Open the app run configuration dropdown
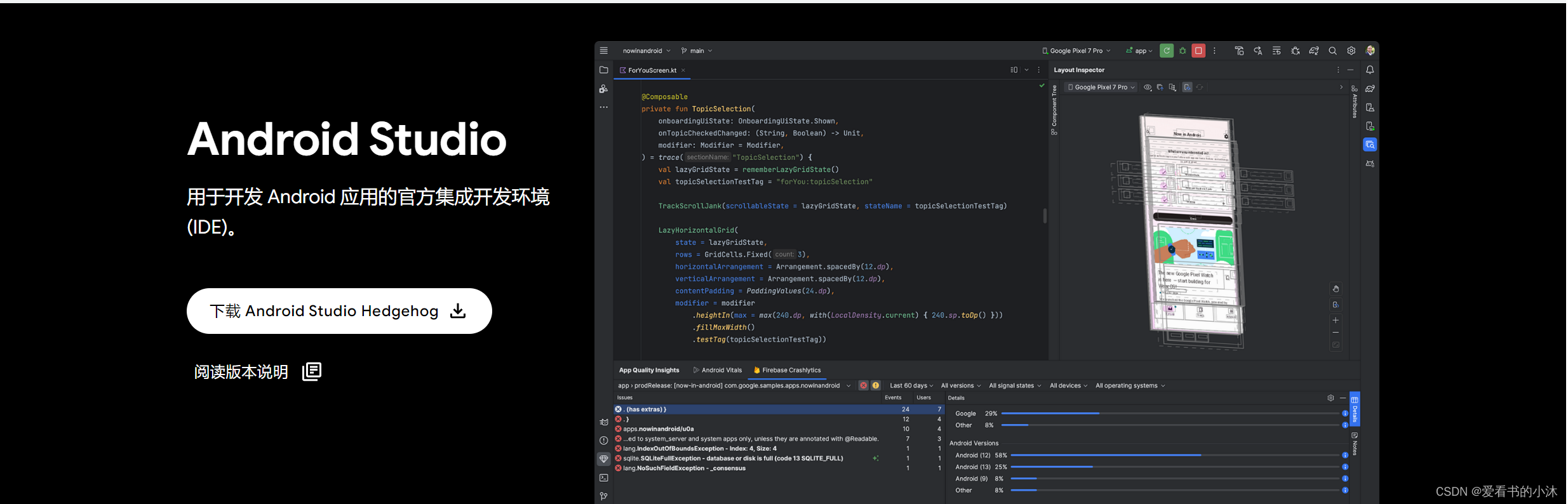This screenshot has width=1568, height=504. (x=1139, y=51)
